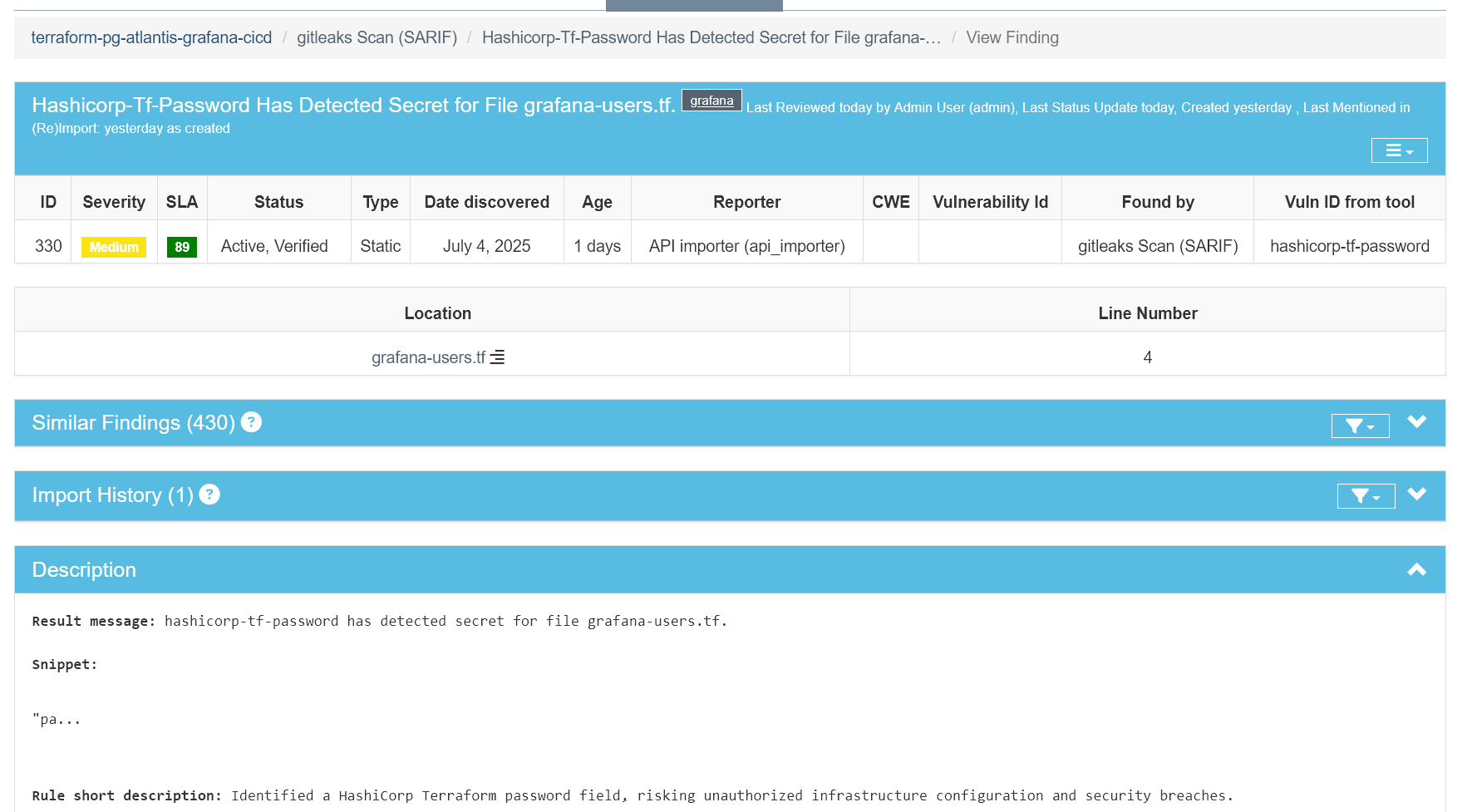The width and height of the screenshot is (1467, 812).
Task: Expand the Similar Findings section chevron
Action: (x=1417, y=421)
